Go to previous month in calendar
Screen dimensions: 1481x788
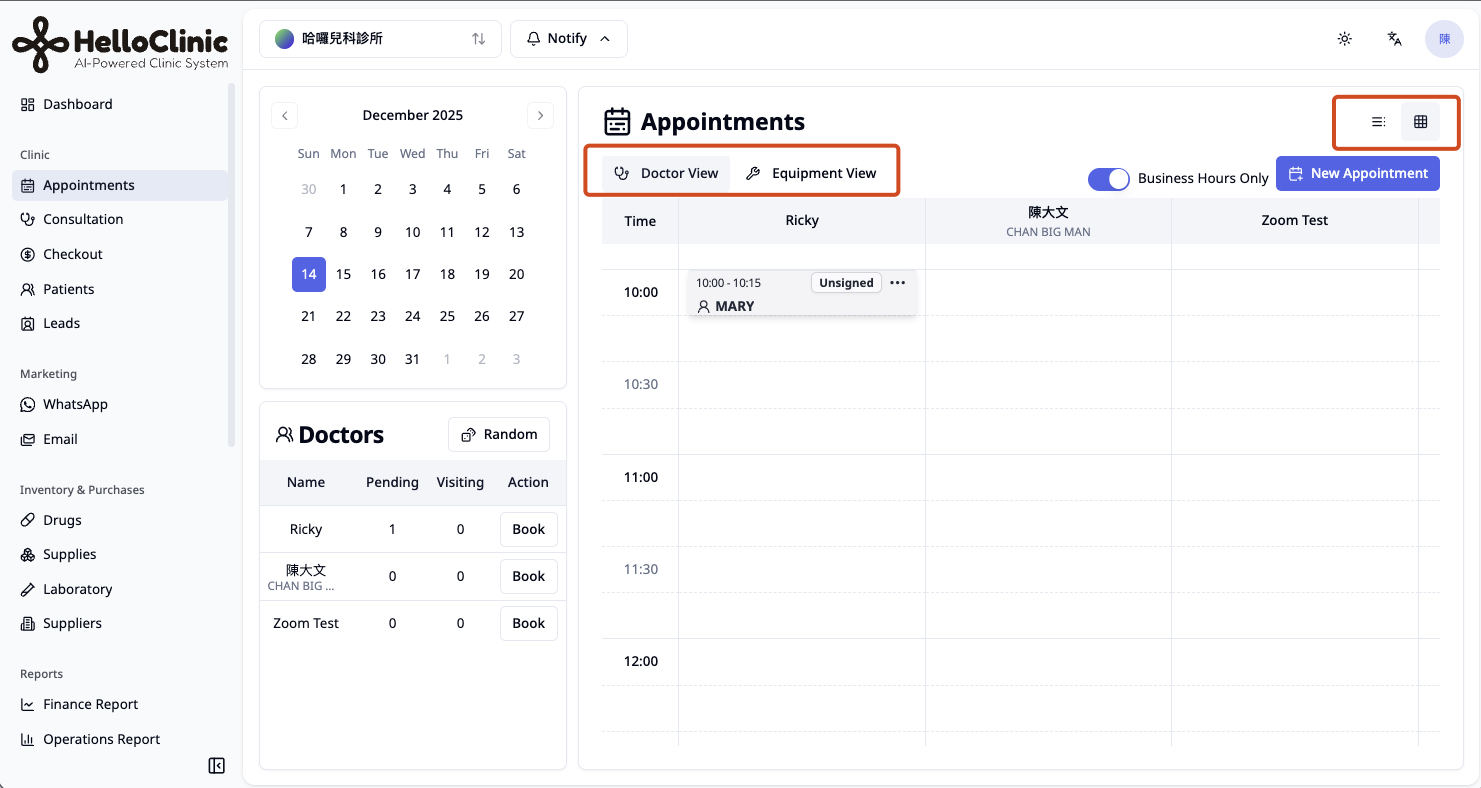click(x=285, y=115)
